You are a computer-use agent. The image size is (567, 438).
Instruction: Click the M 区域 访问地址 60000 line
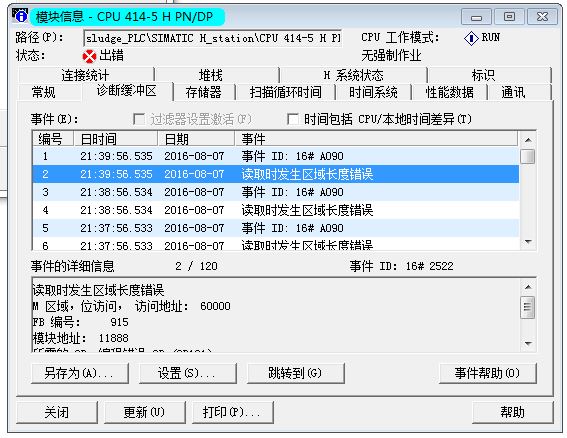(x=132, y=306)
